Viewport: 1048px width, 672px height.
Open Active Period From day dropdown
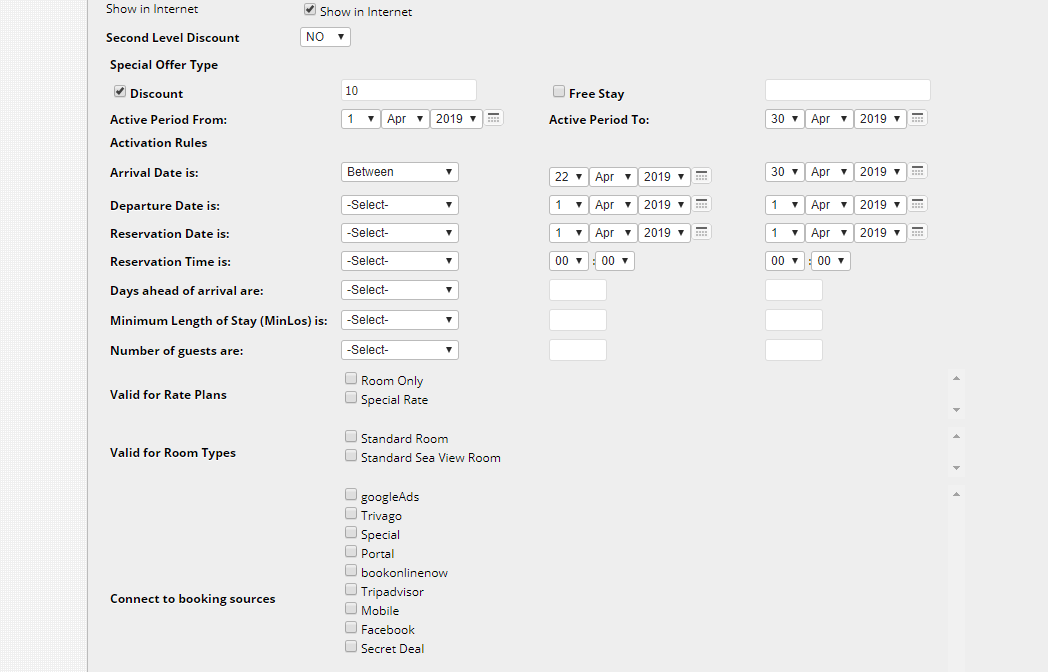360,119
